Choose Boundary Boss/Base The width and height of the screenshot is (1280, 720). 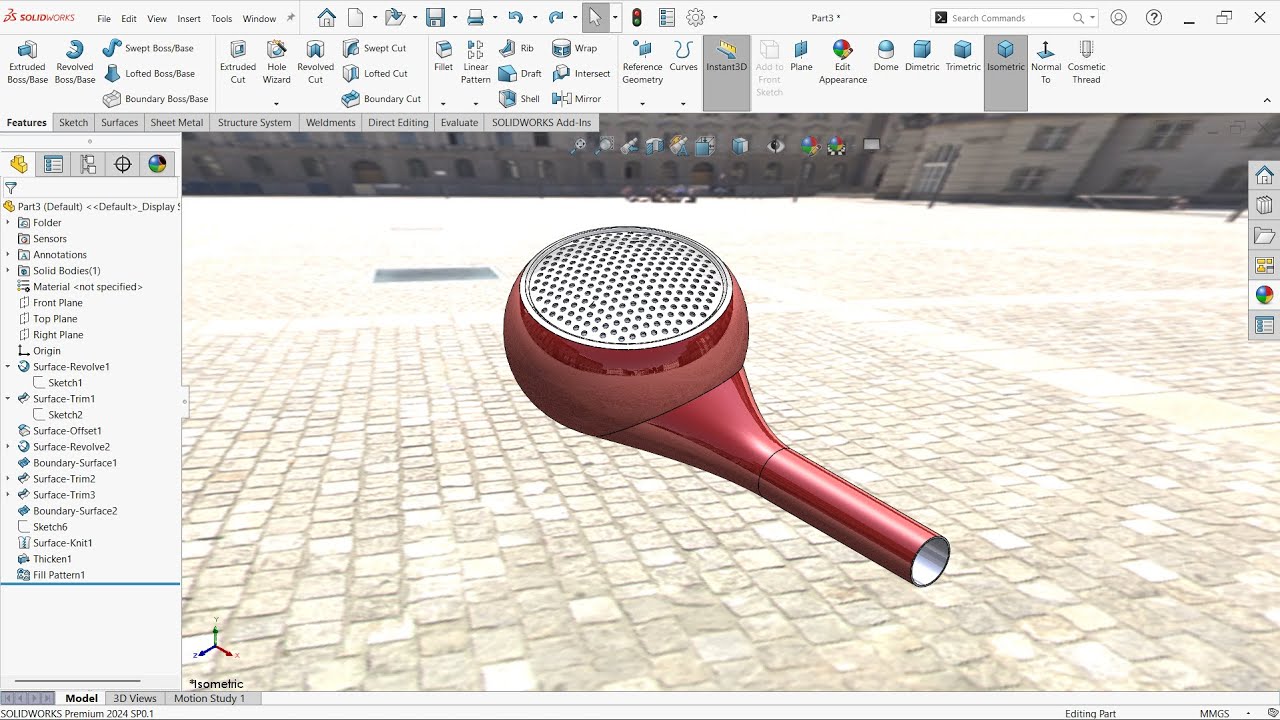click(x=155, y=99)
